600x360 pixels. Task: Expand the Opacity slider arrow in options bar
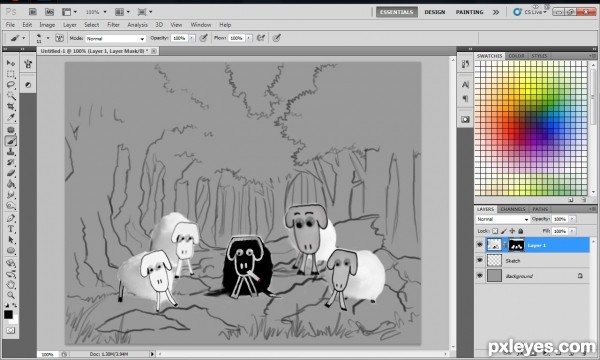(192, 38)
